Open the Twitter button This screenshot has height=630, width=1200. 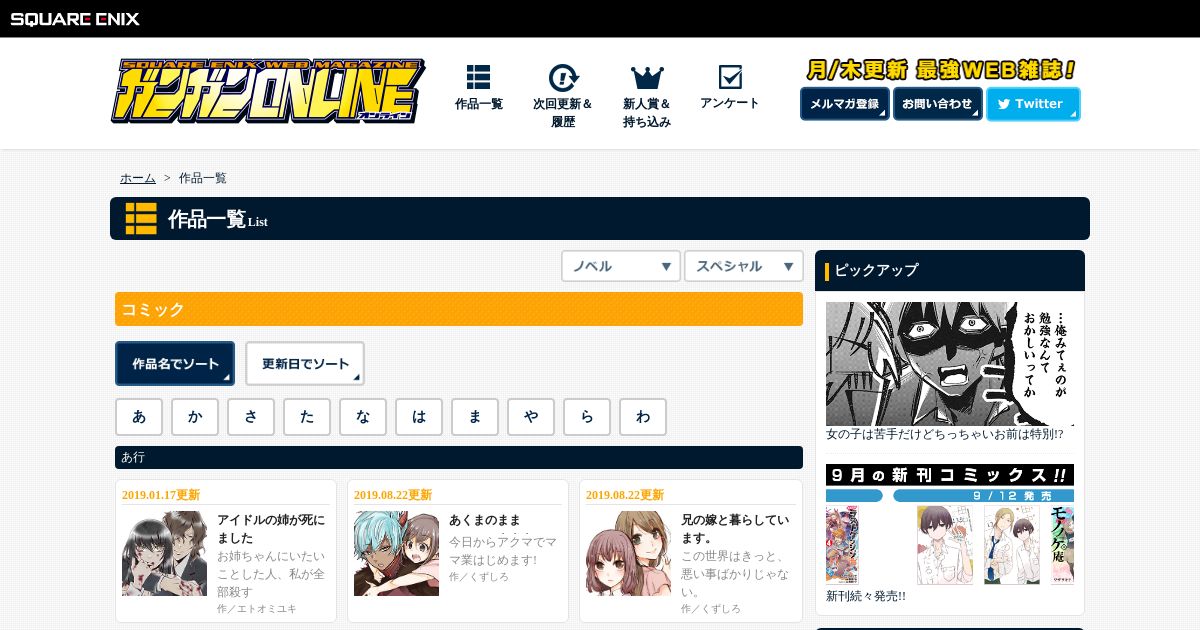[1033, 104]
